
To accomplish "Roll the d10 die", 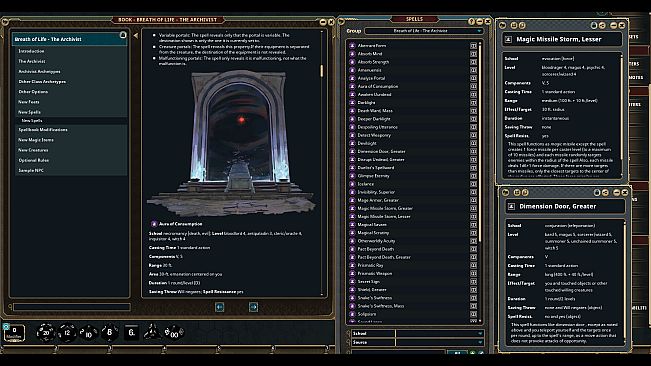I will [x=88, y=332].
